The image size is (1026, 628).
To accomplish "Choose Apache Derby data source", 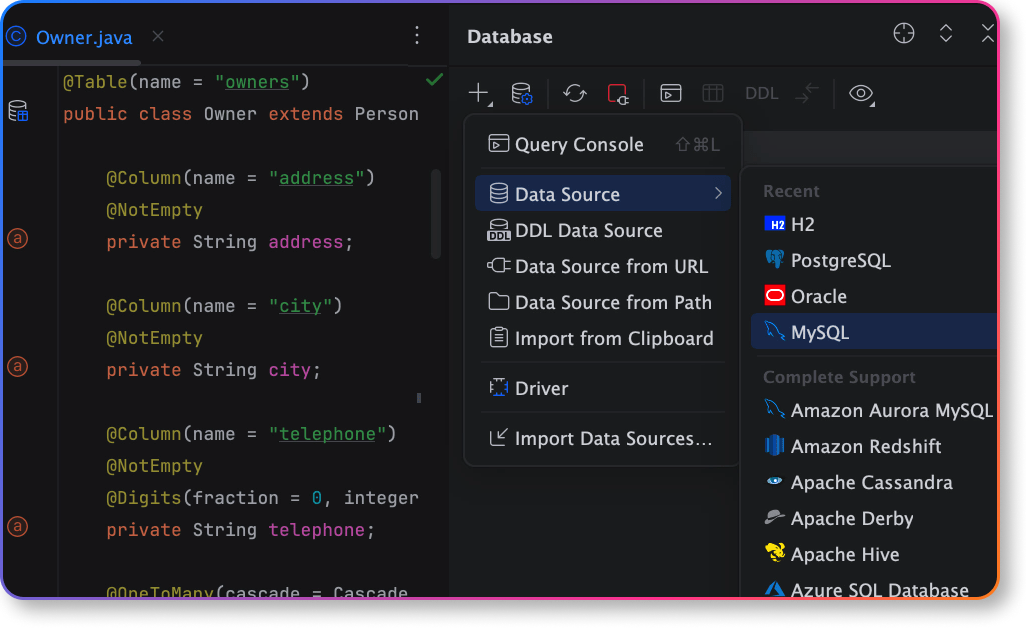I will (x=874, y=518).
